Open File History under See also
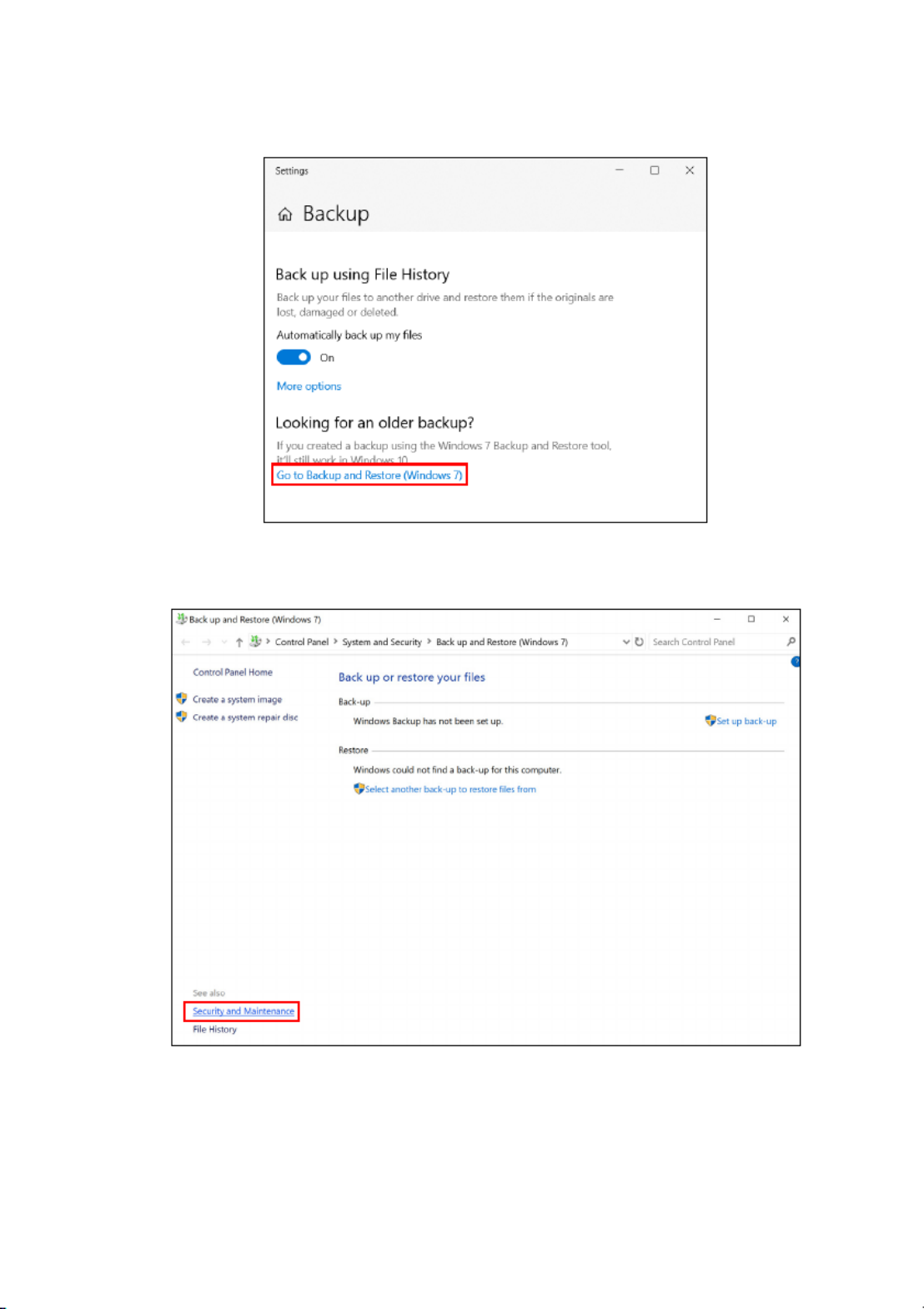924x1309 pixels. (214, 1029)
